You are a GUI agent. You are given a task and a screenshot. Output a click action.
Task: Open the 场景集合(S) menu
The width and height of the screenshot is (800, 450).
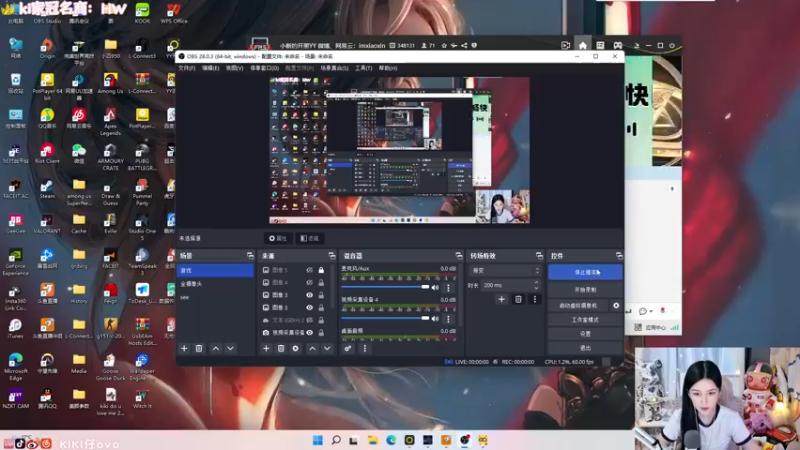pos(334,68)
